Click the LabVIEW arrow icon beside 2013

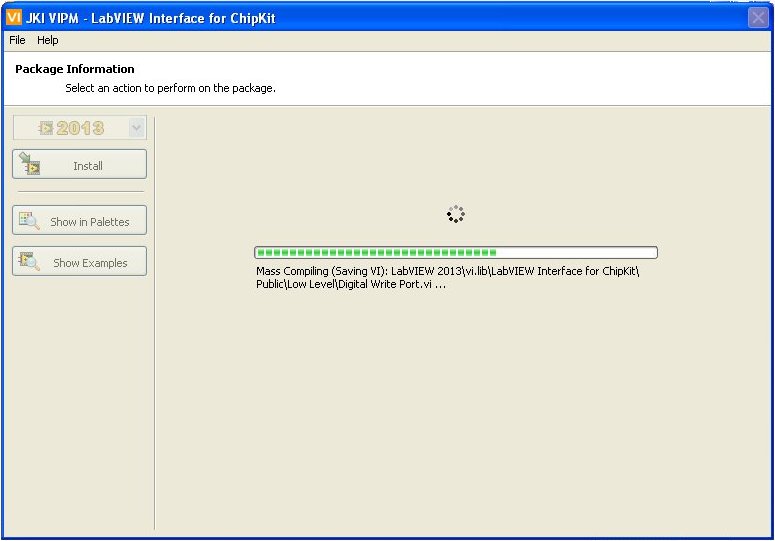[x=46, y=128]
